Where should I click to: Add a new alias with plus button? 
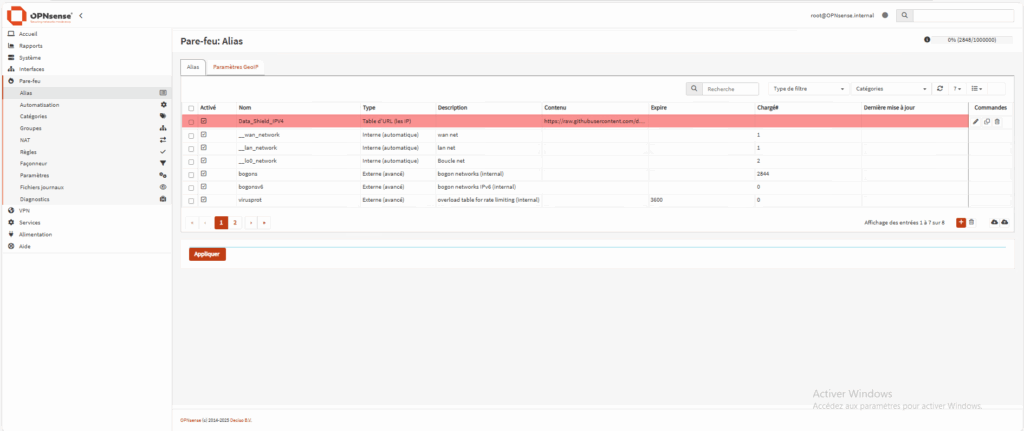(961, 222)
